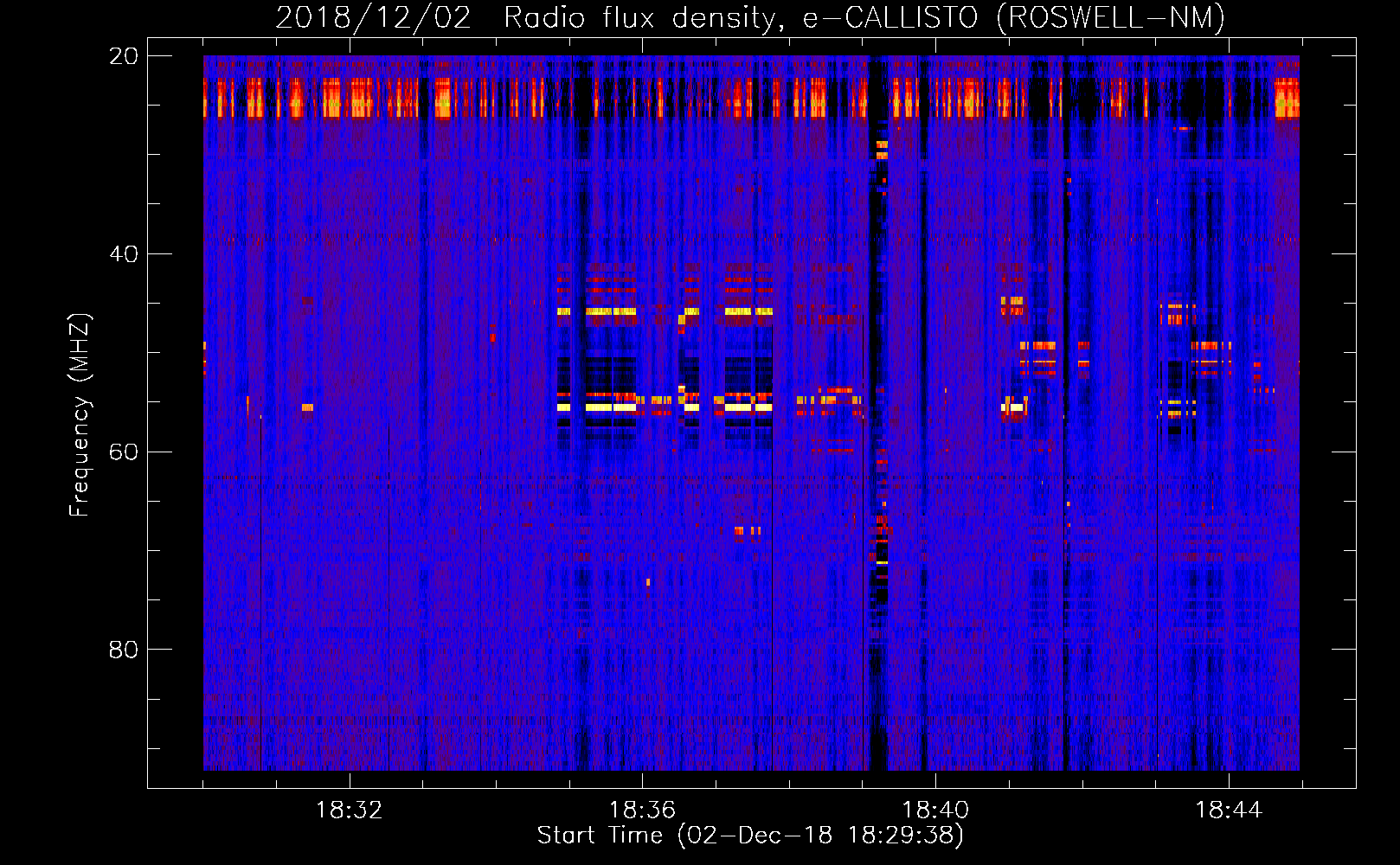Screen dimensions: 1400x865
Task: Click the plot title '2018/12/02 Radio flux density'
Action: pyautogui.click(x=749, y=17)
